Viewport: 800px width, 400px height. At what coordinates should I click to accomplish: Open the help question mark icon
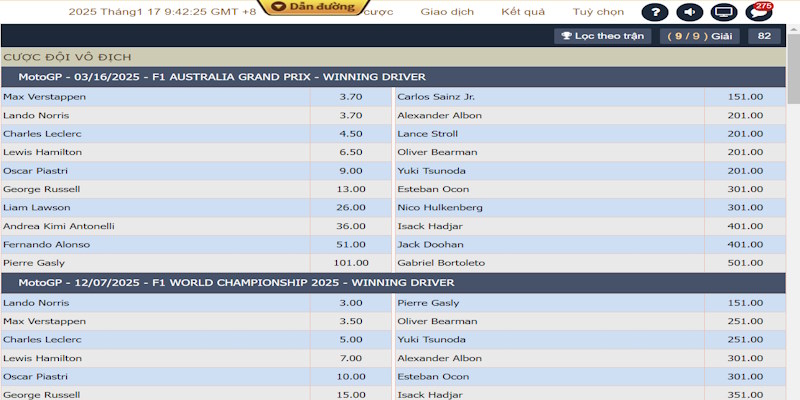click(x=655, y=12)
